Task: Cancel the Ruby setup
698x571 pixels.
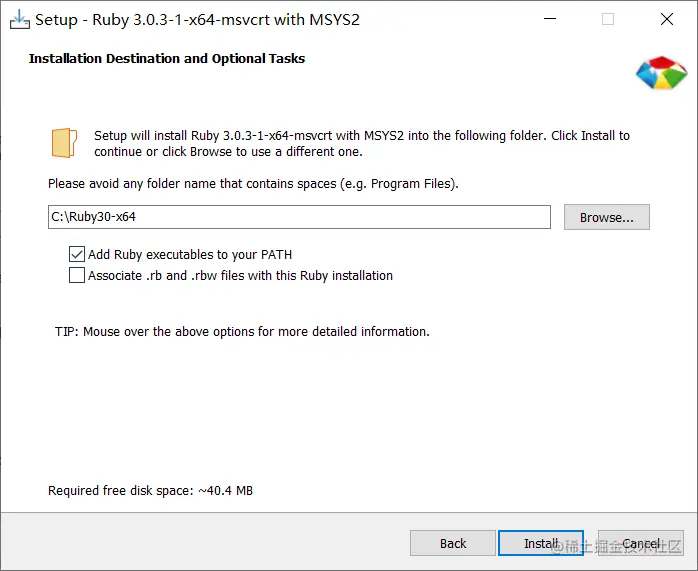Action: coord(641,543)
